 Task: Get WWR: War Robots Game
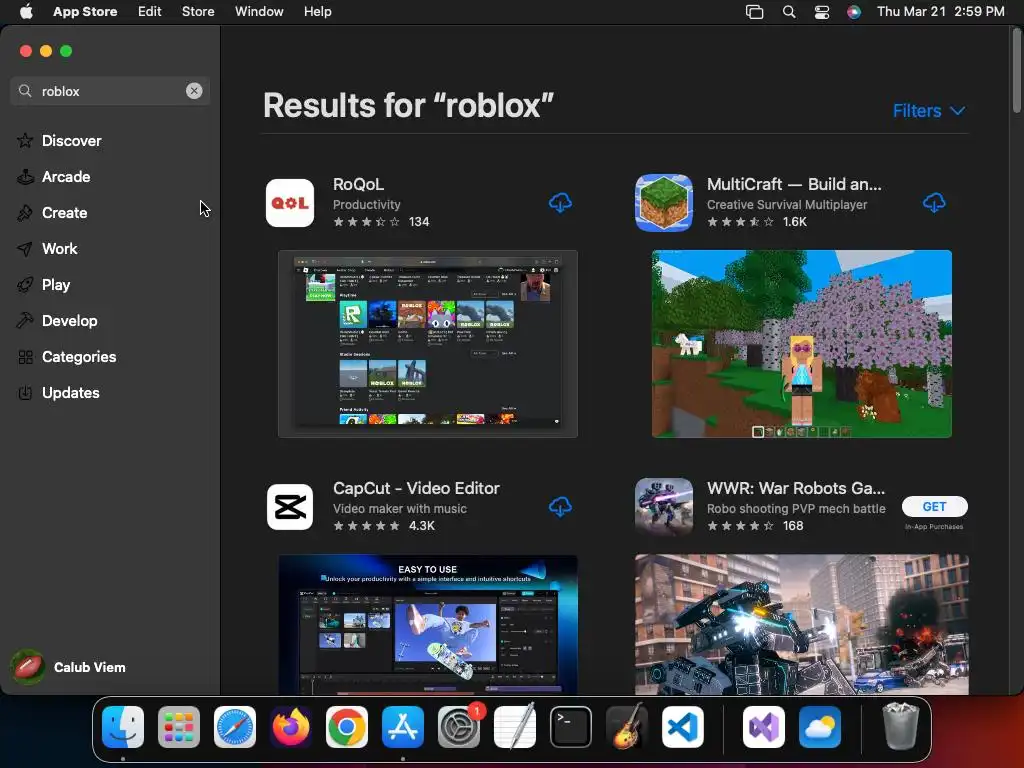click(935, 506)
